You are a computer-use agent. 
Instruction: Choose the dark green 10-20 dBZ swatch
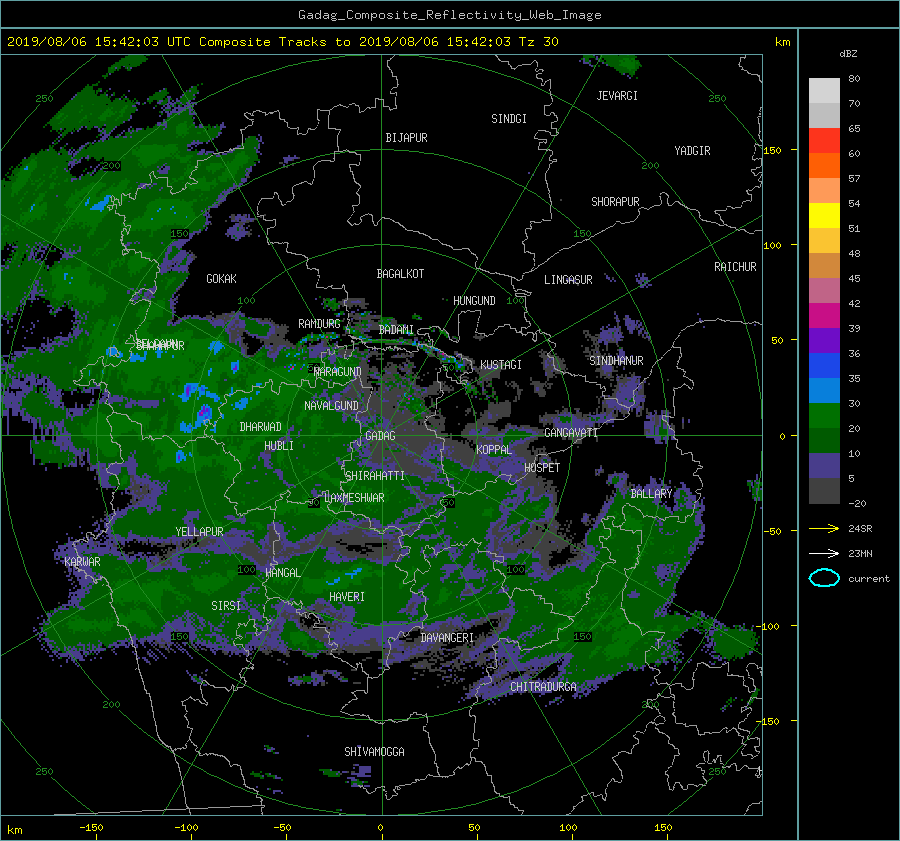[x=824, y=440]
